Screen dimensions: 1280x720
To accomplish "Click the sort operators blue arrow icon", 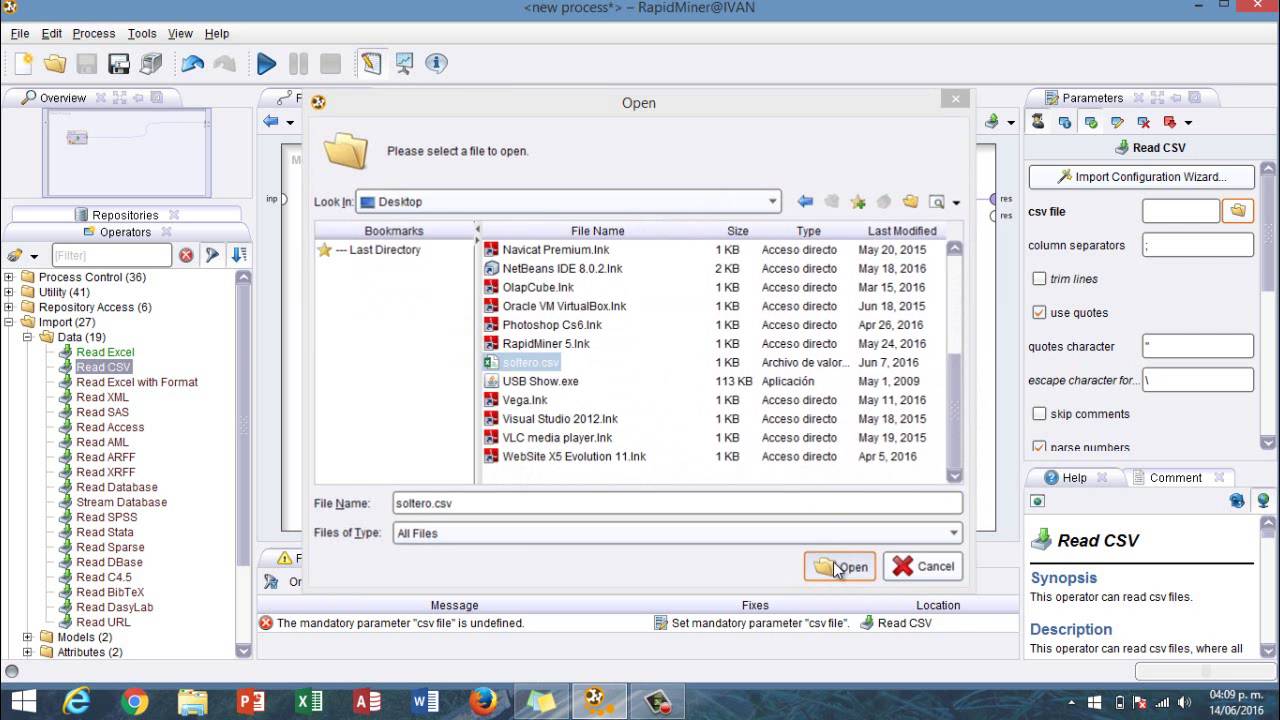I will click(238, 256).
